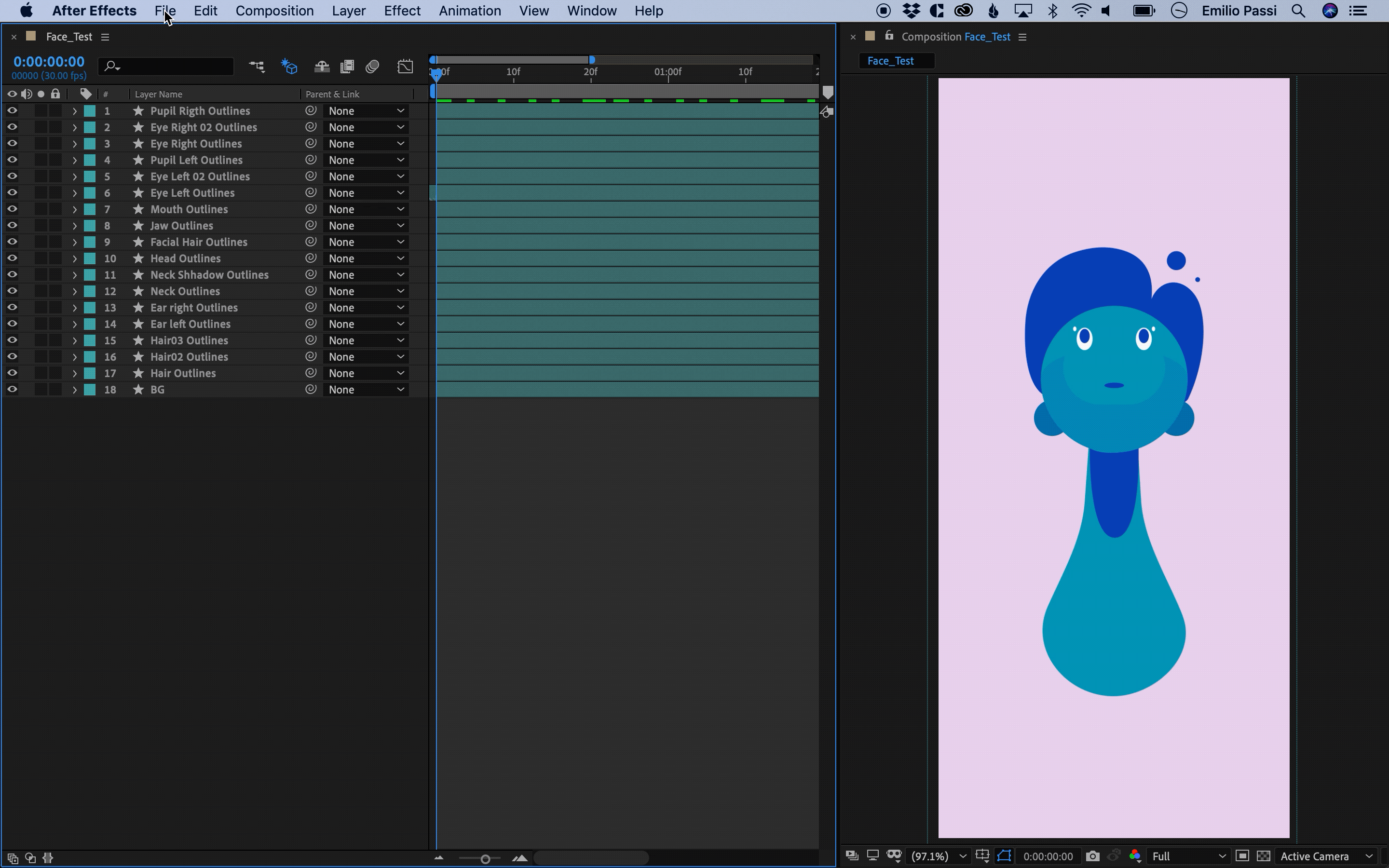Open the Graph Editor

pyautogui.click(x=405, y=67)
